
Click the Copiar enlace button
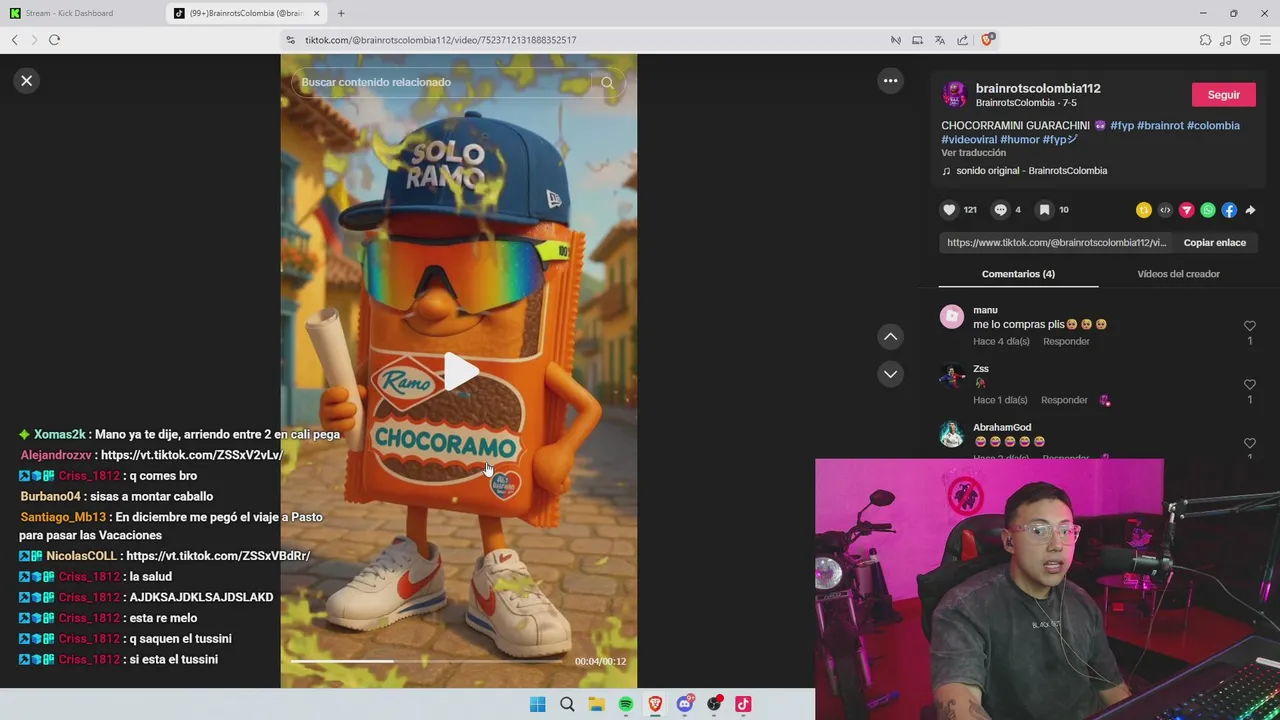coord(1214,243)
